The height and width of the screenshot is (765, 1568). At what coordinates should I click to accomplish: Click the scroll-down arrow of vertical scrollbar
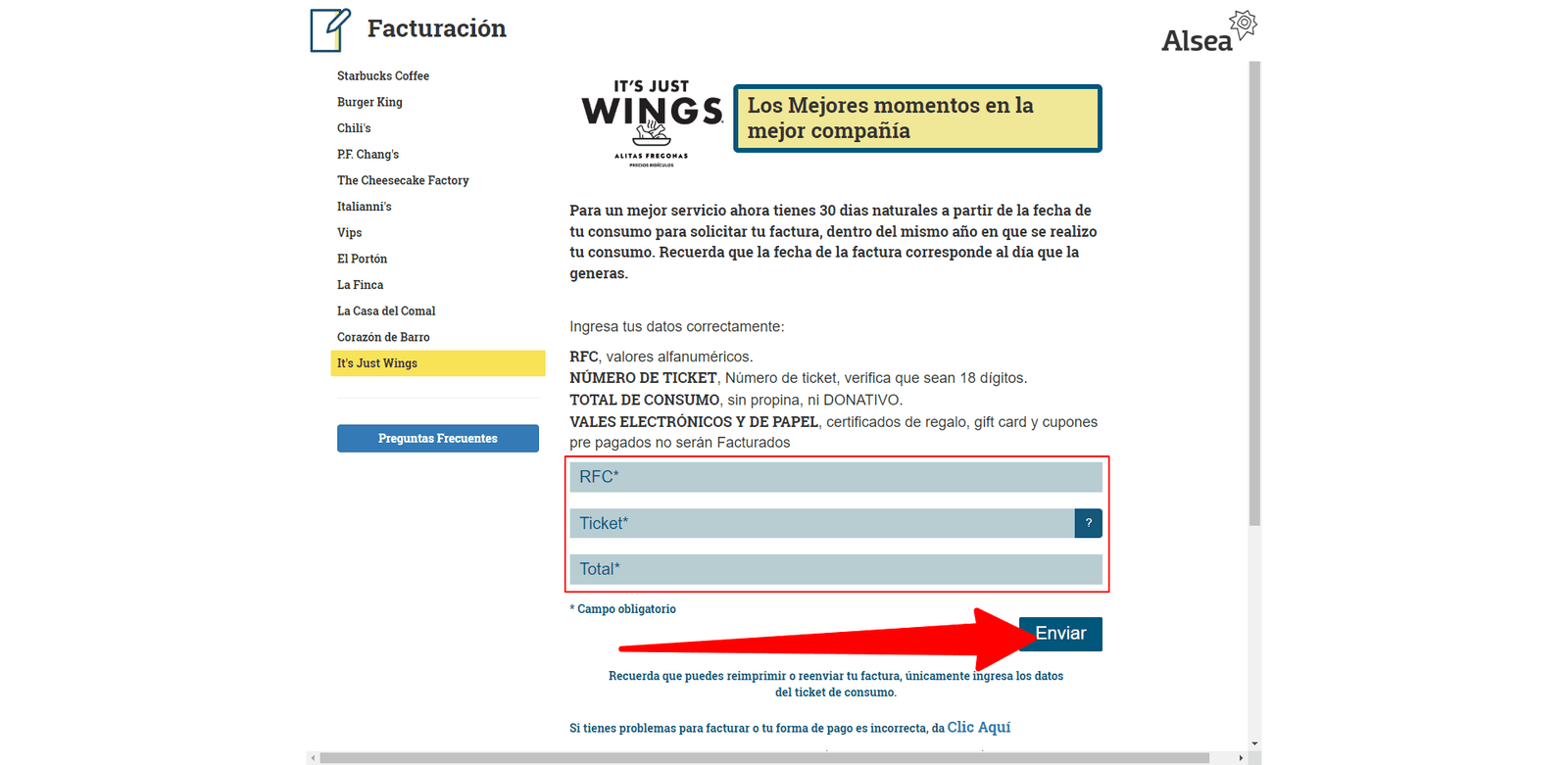coord(1255,744)
